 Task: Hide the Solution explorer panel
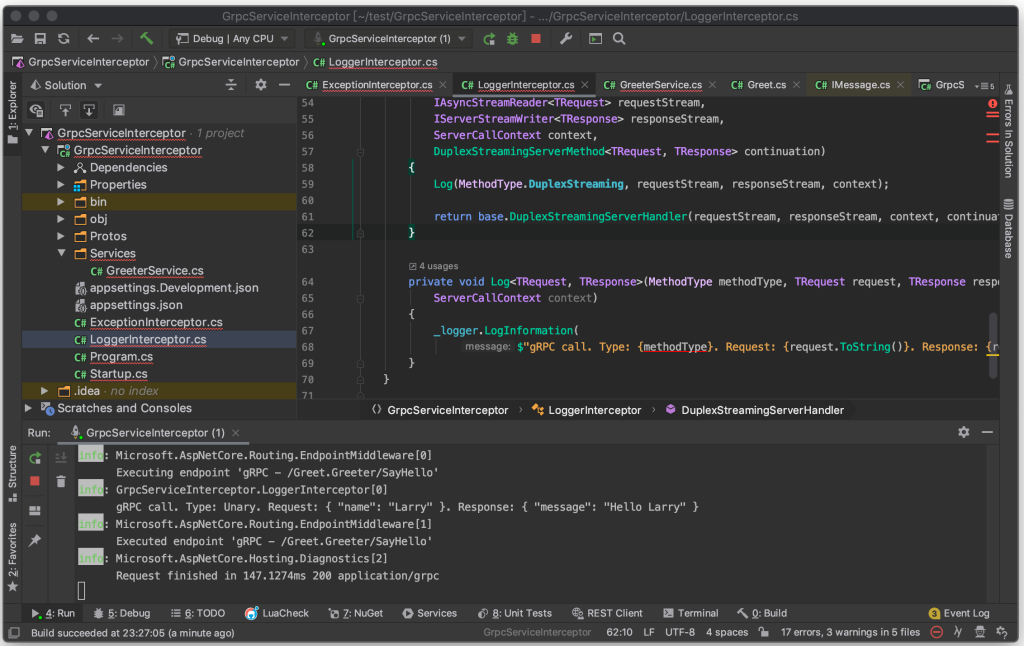point(284,85)
